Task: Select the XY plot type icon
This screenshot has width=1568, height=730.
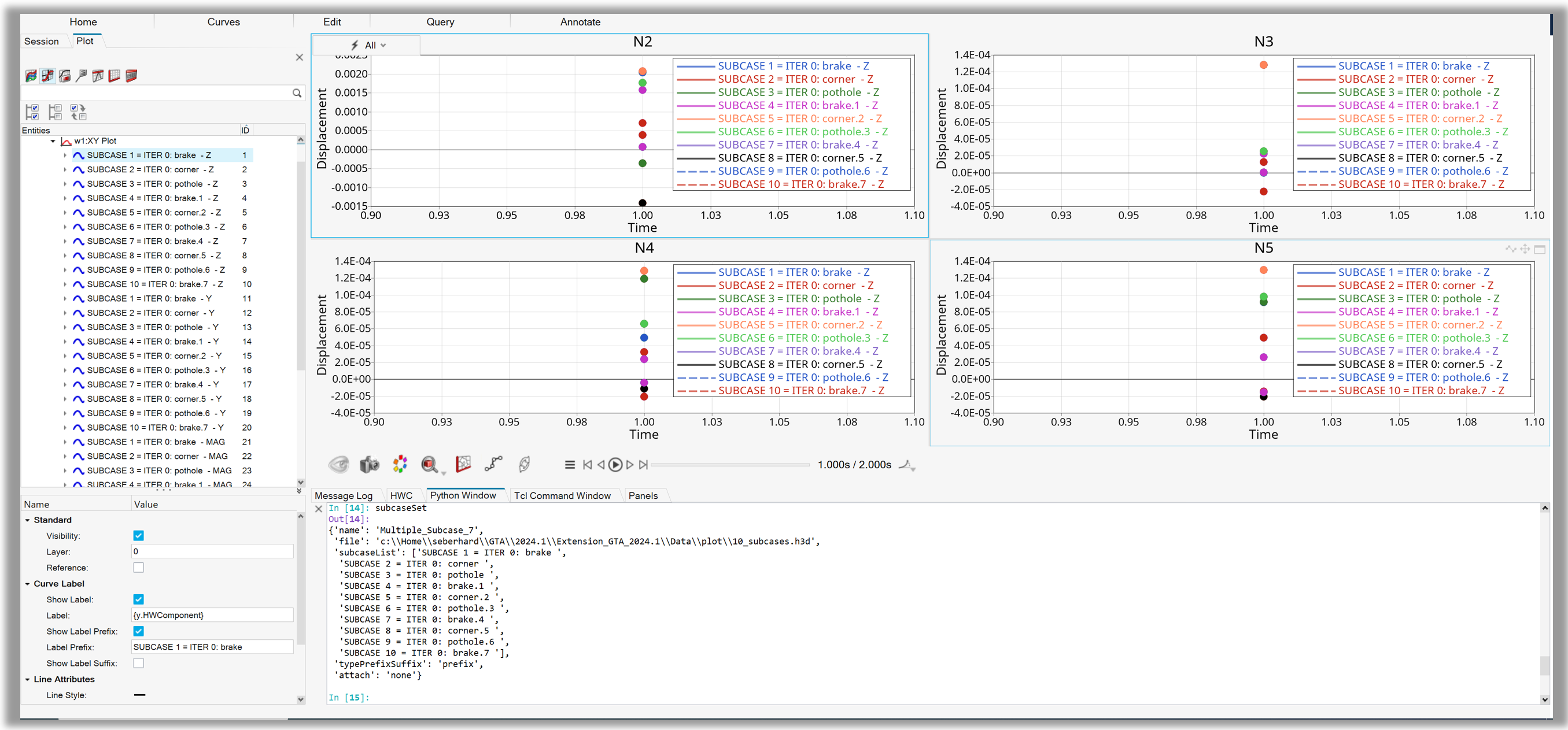Action: (47, 76)
